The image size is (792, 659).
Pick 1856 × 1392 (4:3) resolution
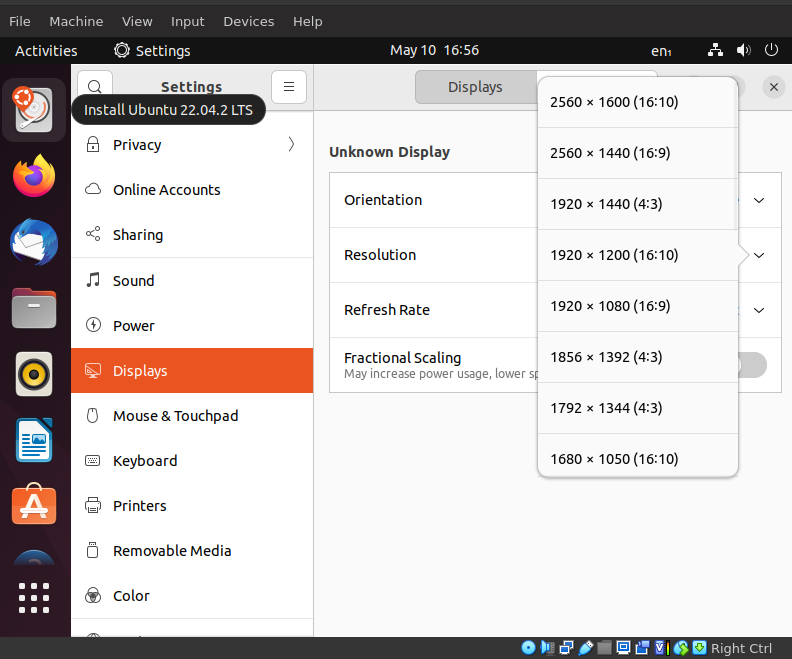tap(637, 357)
